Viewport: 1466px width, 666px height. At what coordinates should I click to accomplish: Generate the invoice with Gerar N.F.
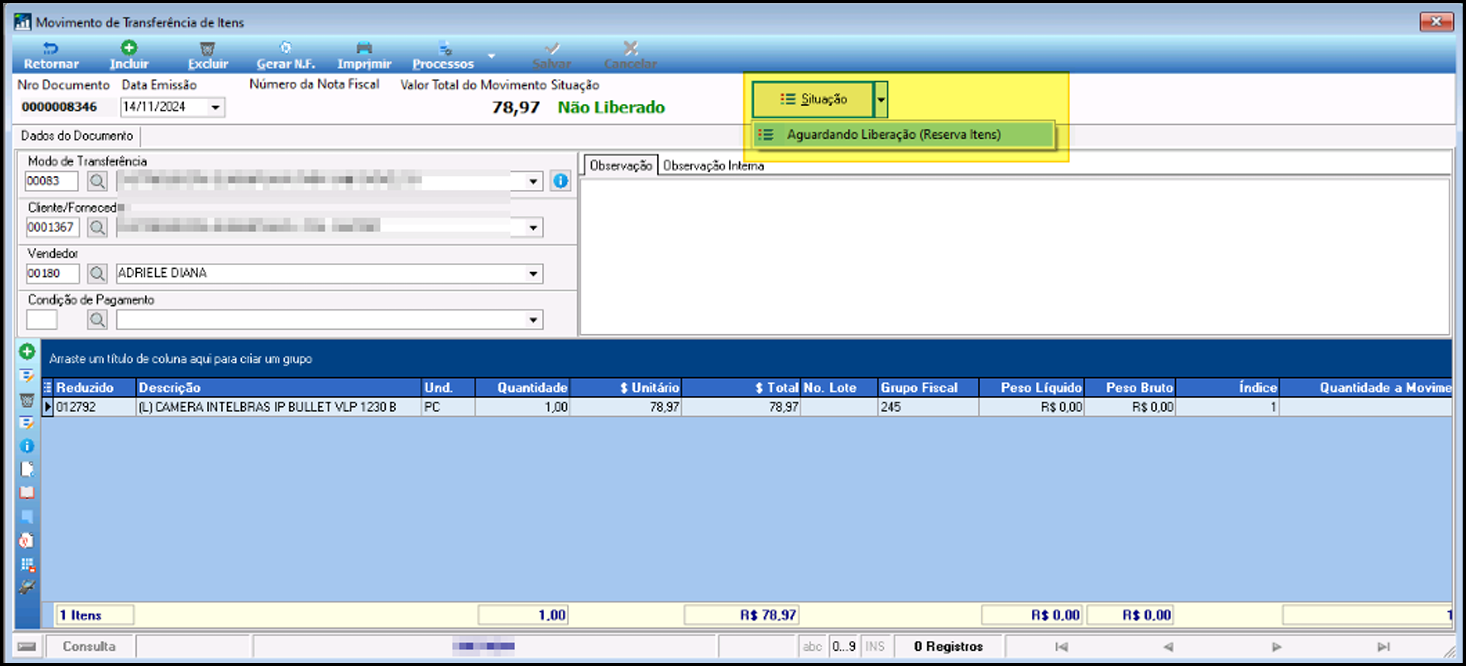(286, 55)
